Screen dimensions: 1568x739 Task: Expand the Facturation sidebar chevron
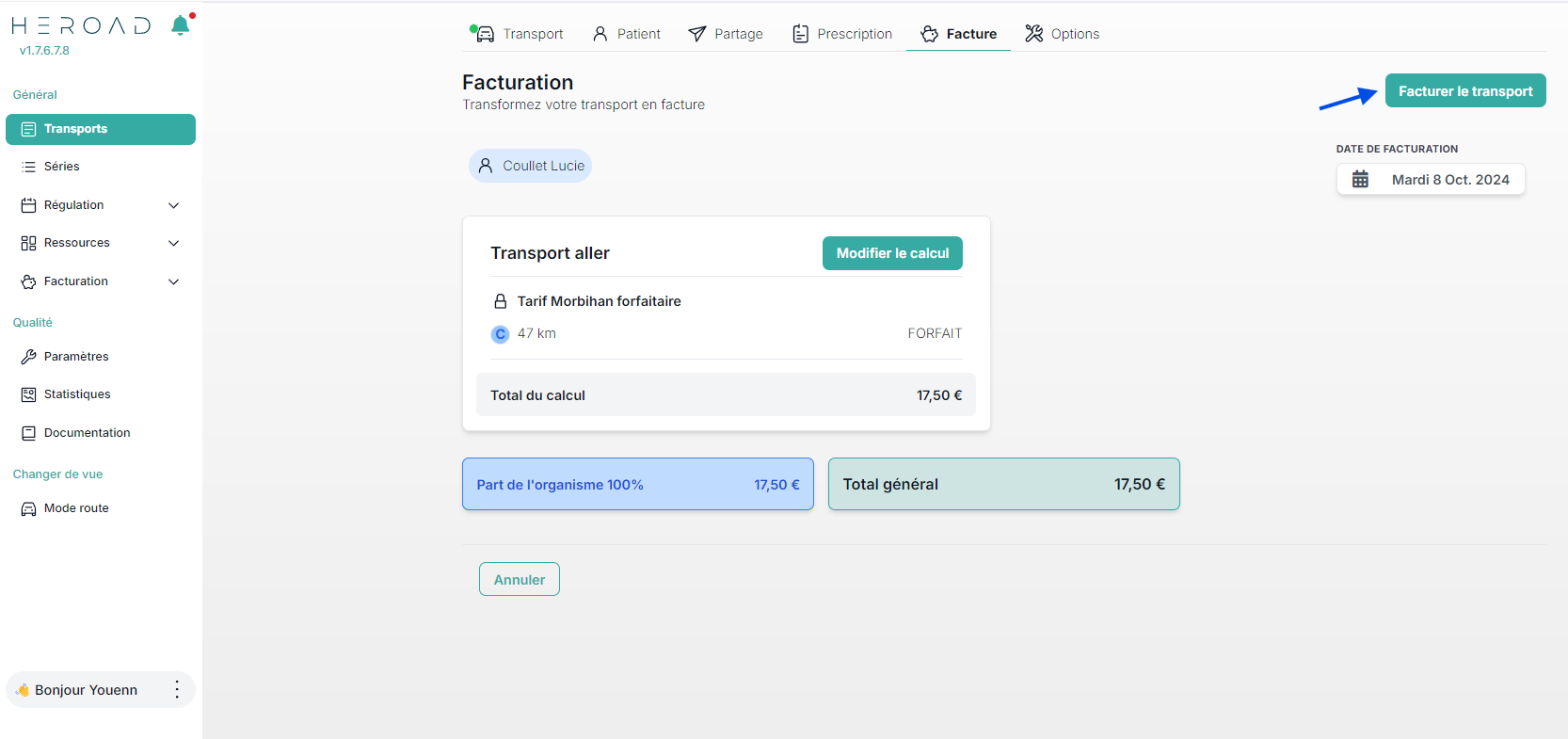(x=173, y=281)
